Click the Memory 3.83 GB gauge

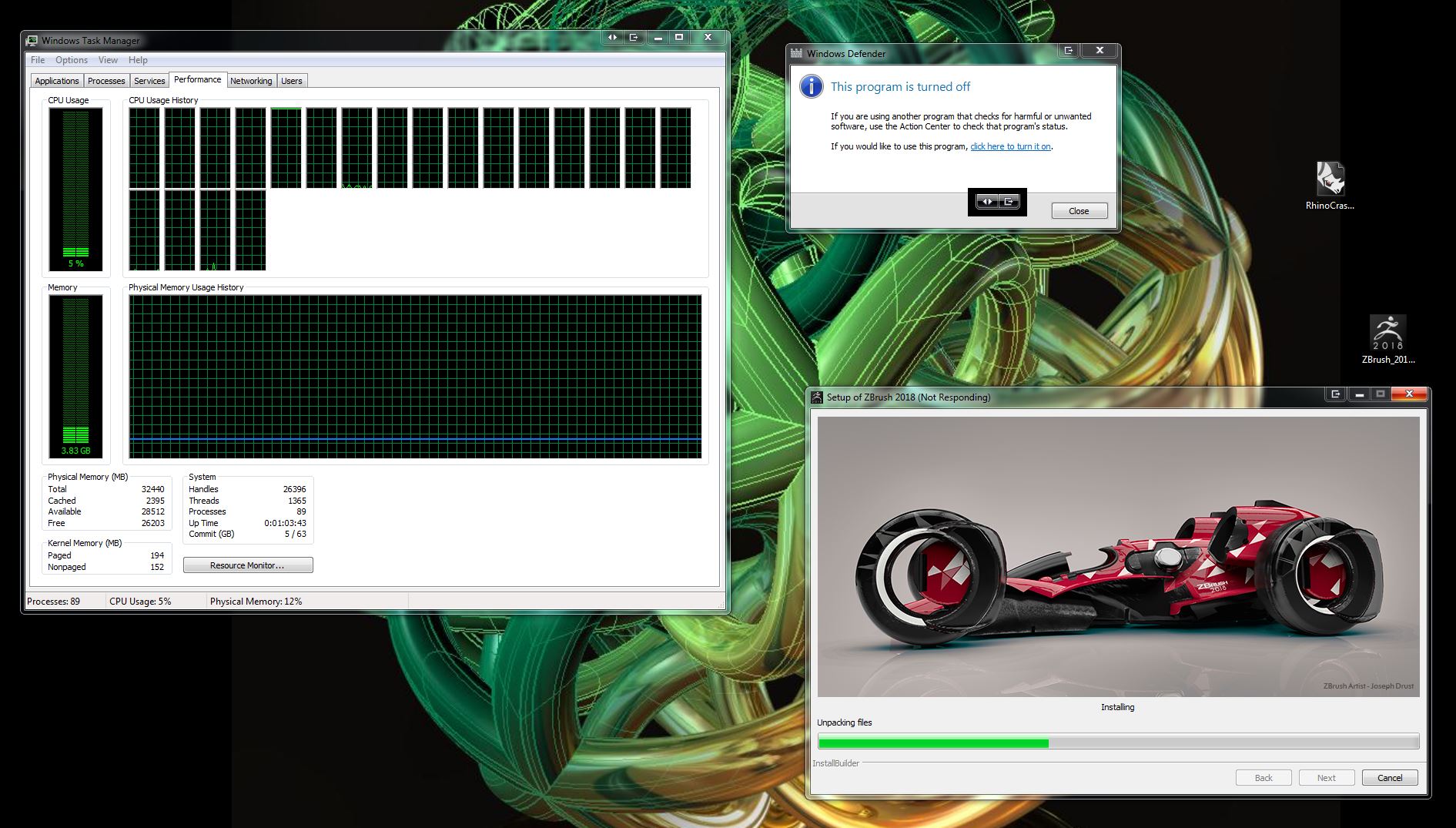click(x=75, y=377)
